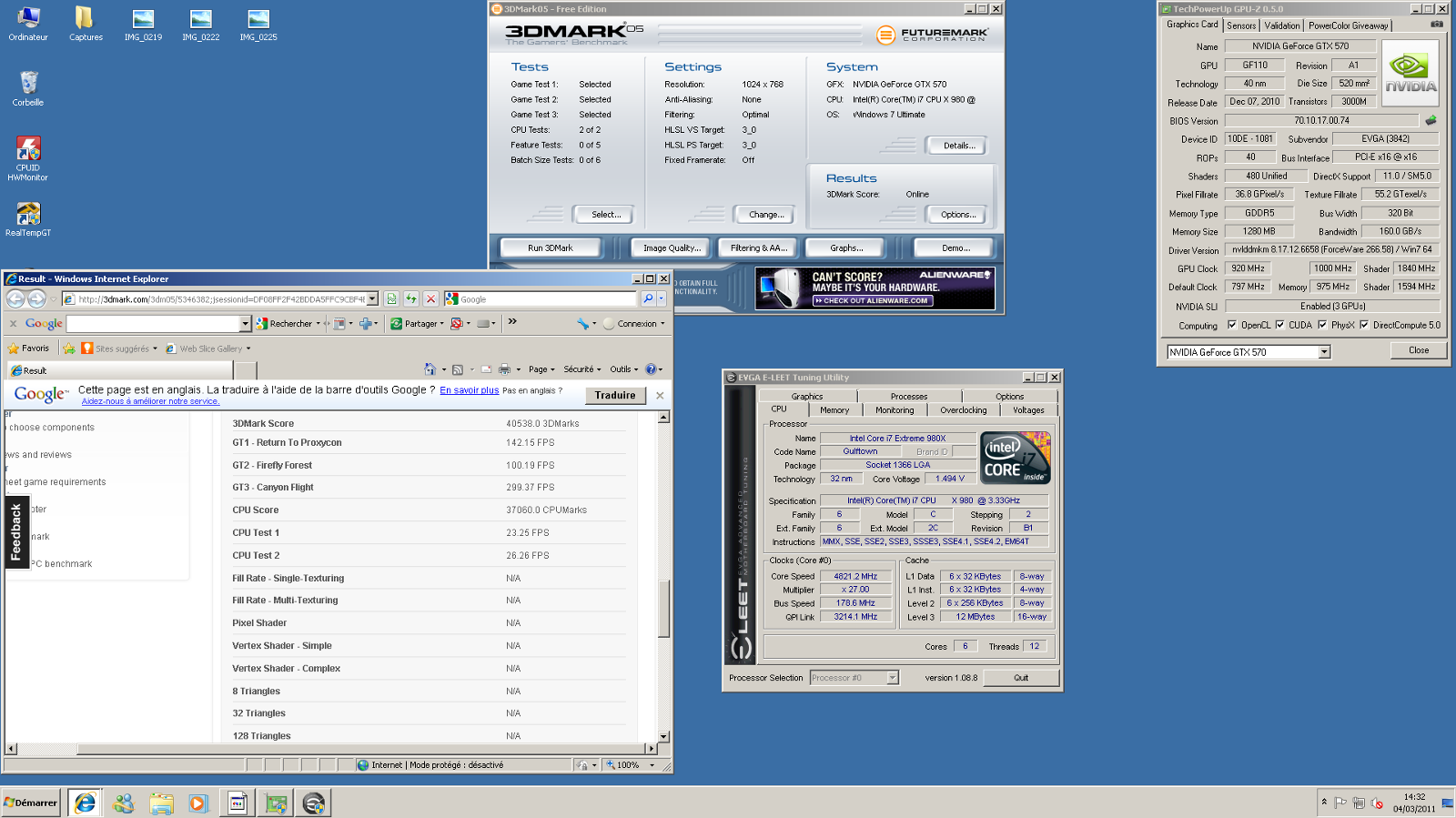Open the Corbeille recycle bin icon
The image size is (1456, 818).
(x=28, y=88)
